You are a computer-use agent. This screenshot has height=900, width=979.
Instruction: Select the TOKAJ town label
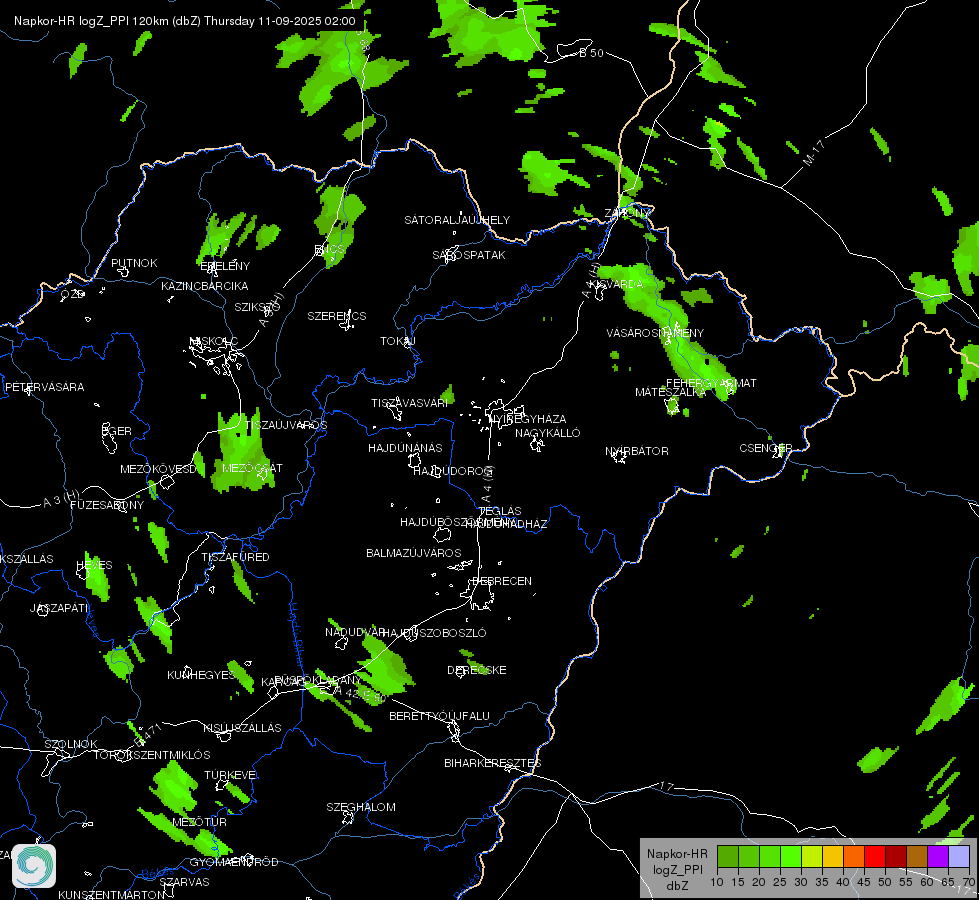point(398,341)
